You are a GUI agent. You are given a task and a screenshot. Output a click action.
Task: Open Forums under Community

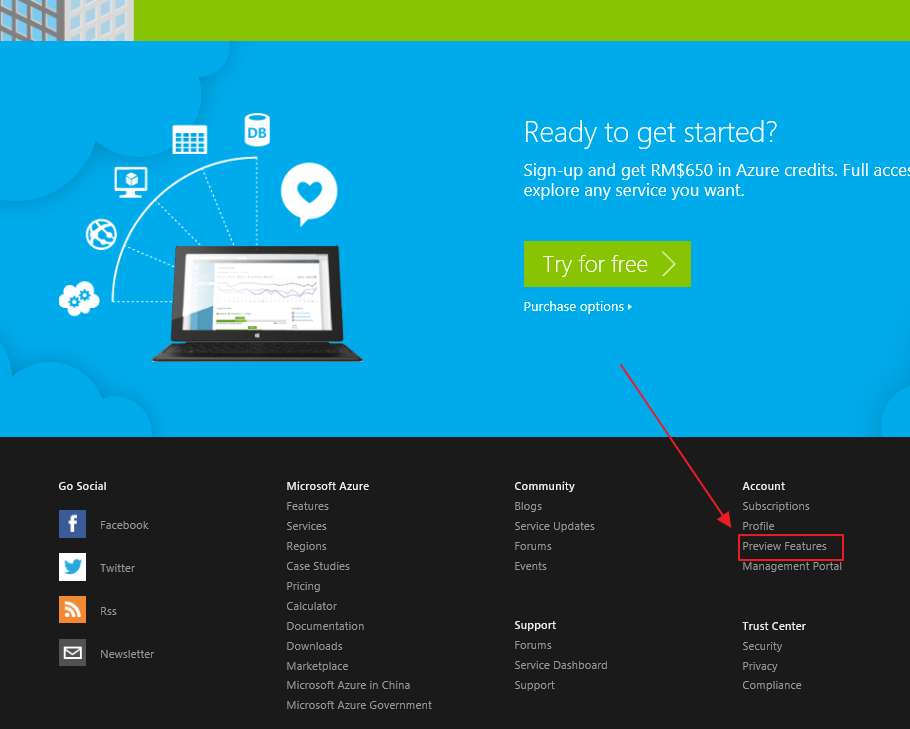[x=533, y=546]
